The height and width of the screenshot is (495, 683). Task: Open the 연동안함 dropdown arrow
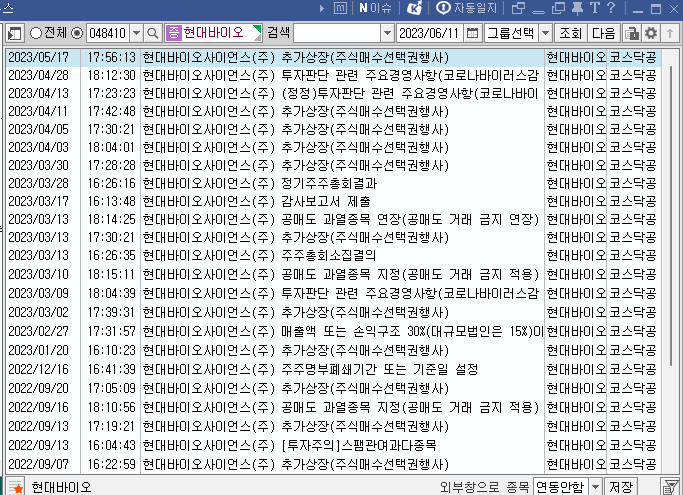[595, 486]
